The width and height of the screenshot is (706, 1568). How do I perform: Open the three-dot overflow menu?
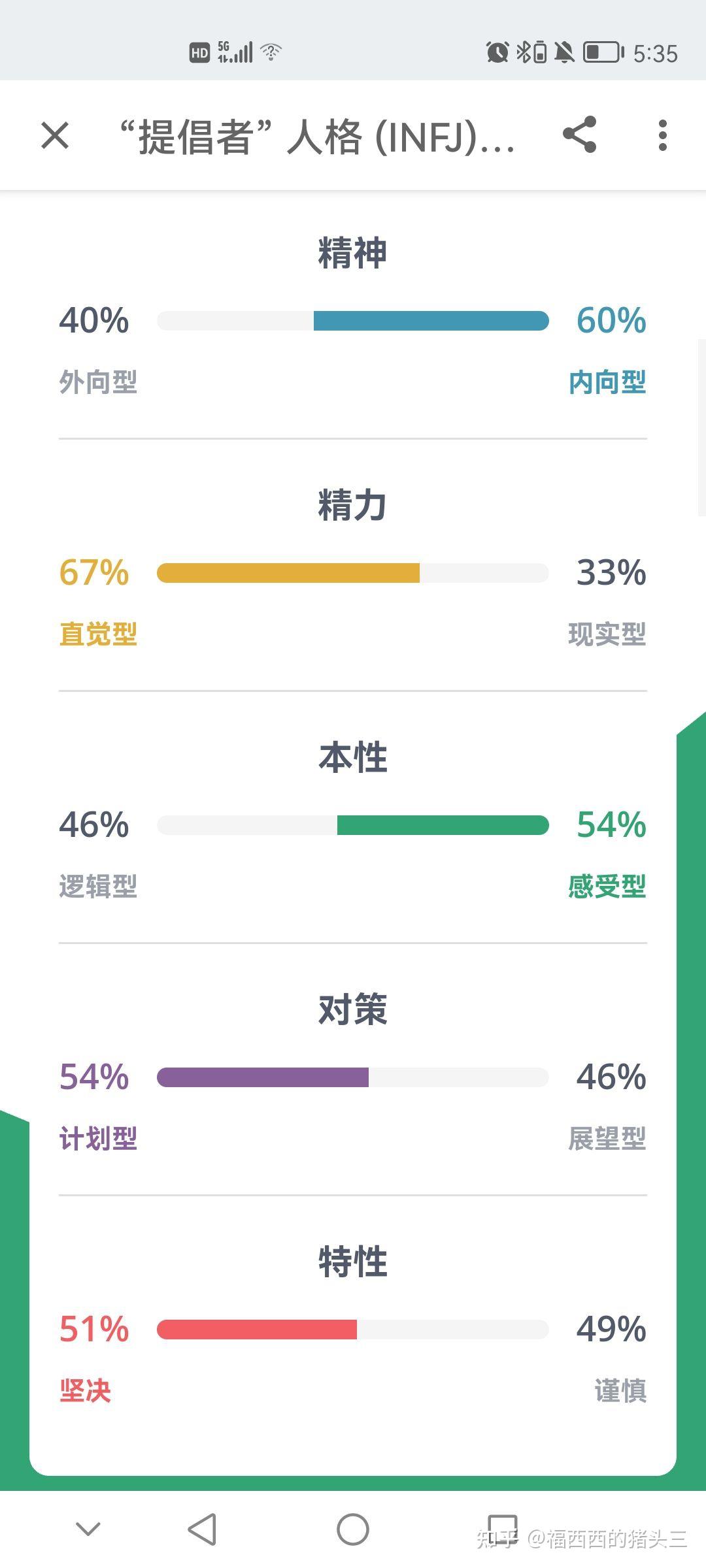(x=663, y=135)
